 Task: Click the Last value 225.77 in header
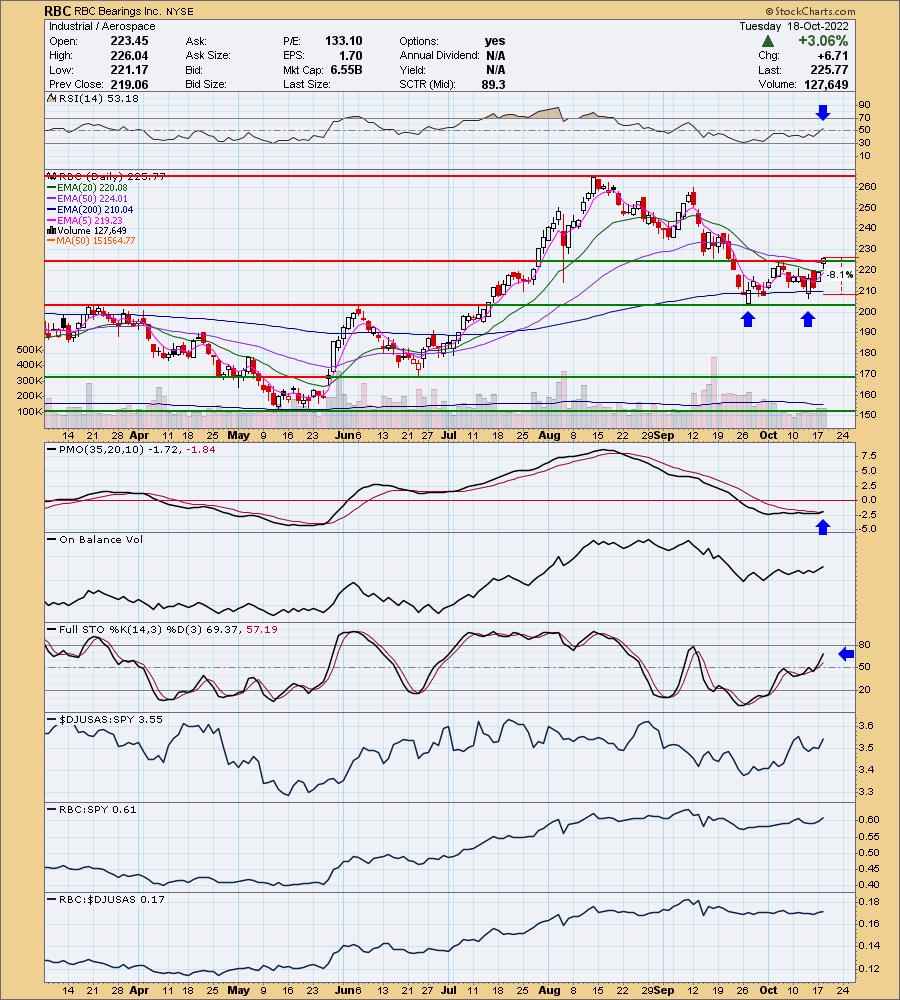(x=829, y=70)
